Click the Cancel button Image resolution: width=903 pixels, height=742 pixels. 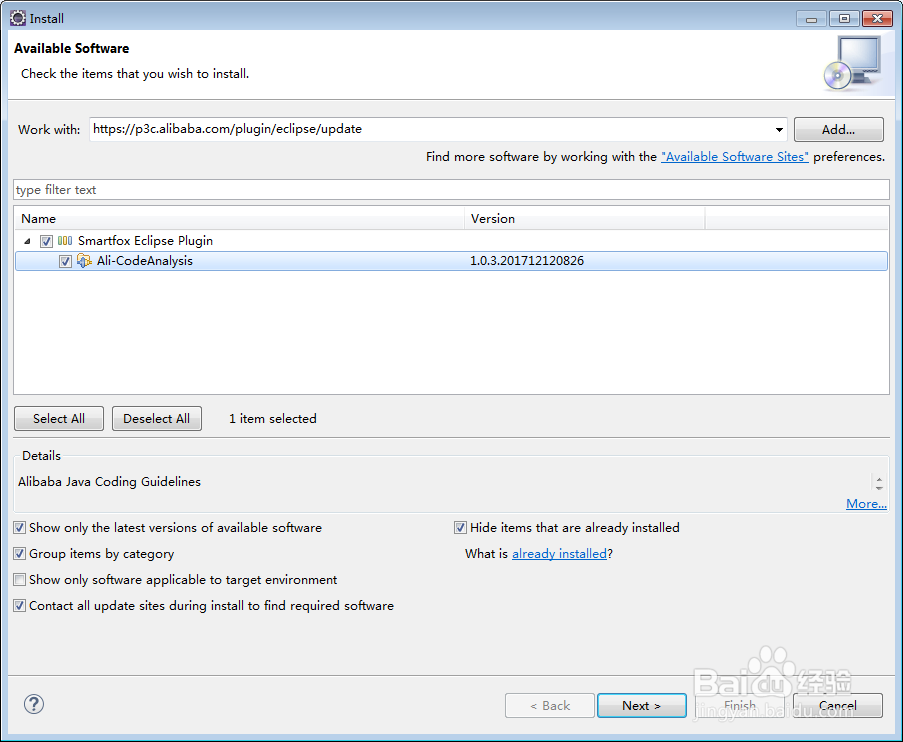point(837,705)
